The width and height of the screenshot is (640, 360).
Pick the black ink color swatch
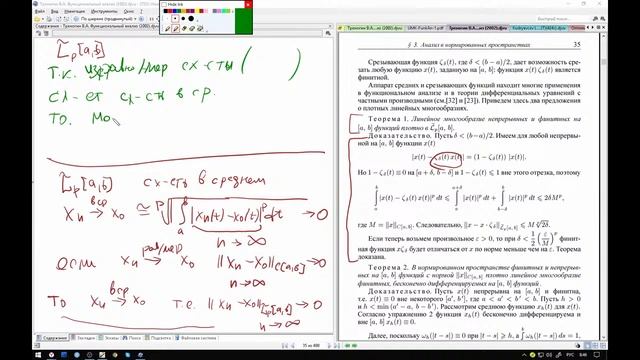click(x=166, y=11)
